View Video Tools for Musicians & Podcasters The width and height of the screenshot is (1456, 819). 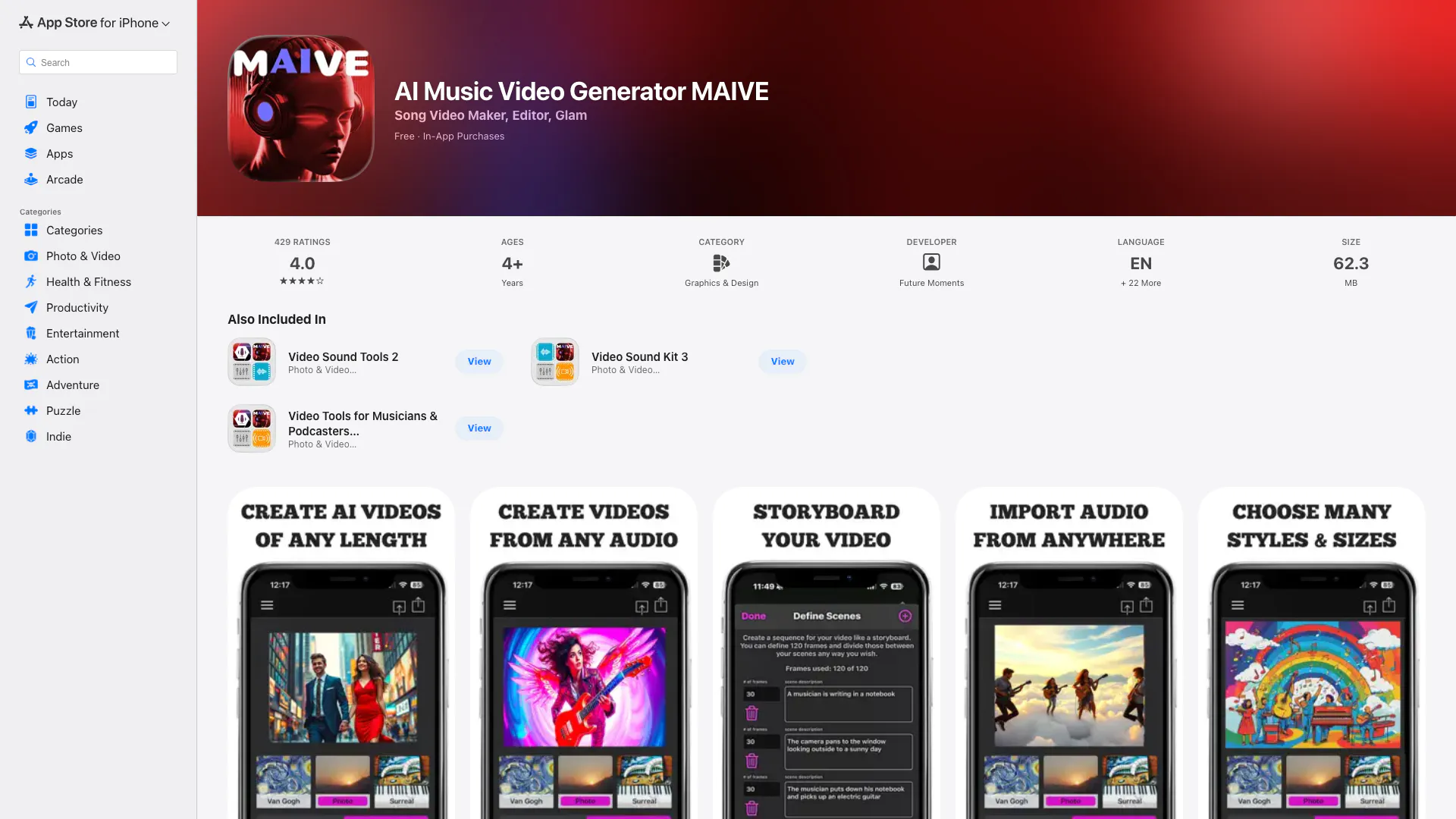coord(479,428)
